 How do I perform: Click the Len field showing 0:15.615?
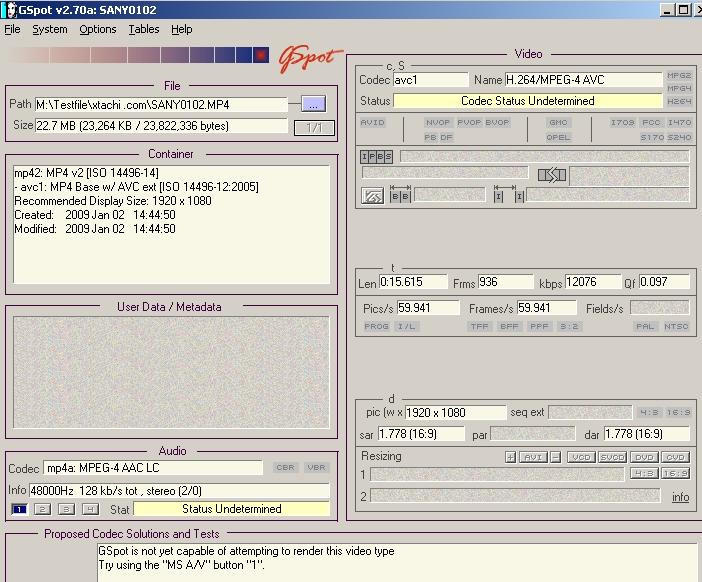(413, 282)
